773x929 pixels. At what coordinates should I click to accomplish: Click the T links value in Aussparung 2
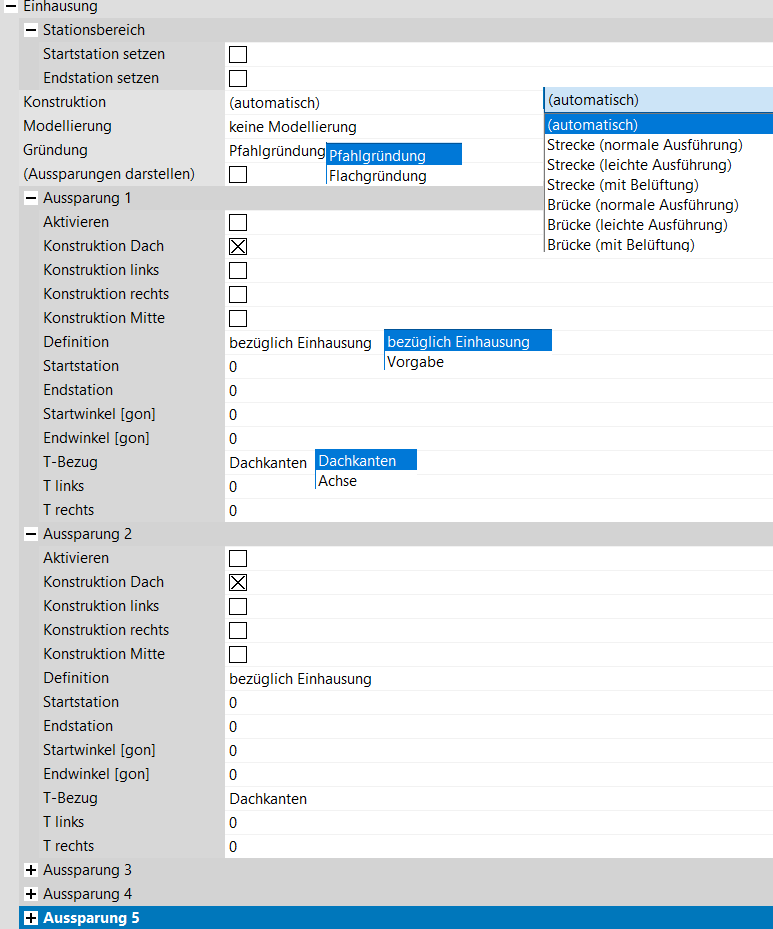tap(400, 823)
